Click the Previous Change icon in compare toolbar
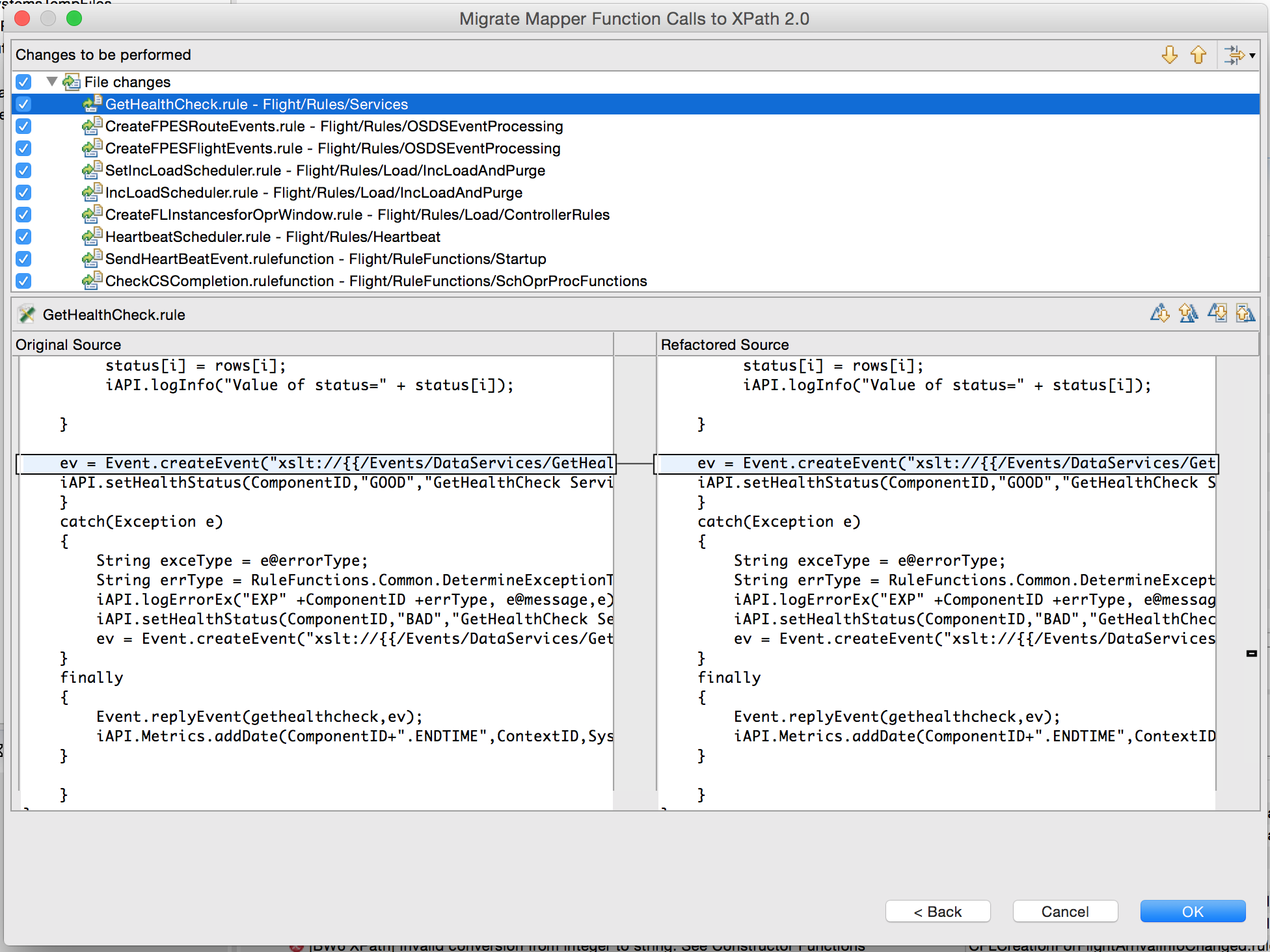1270x952 pixels. (x=1245, y=314)
